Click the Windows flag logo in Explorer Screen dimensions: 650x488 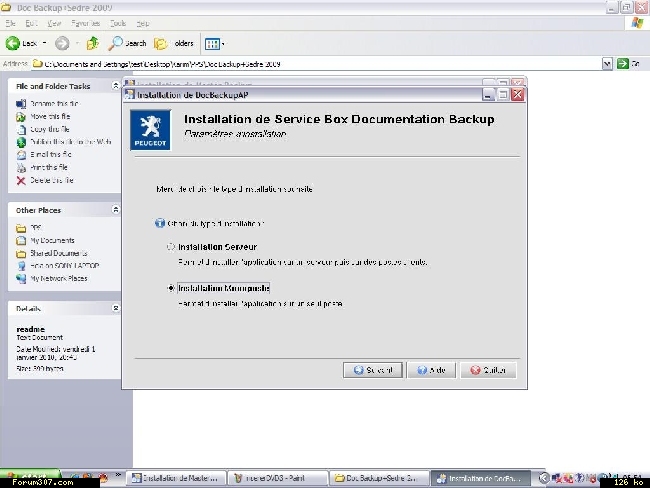[637, 23]
